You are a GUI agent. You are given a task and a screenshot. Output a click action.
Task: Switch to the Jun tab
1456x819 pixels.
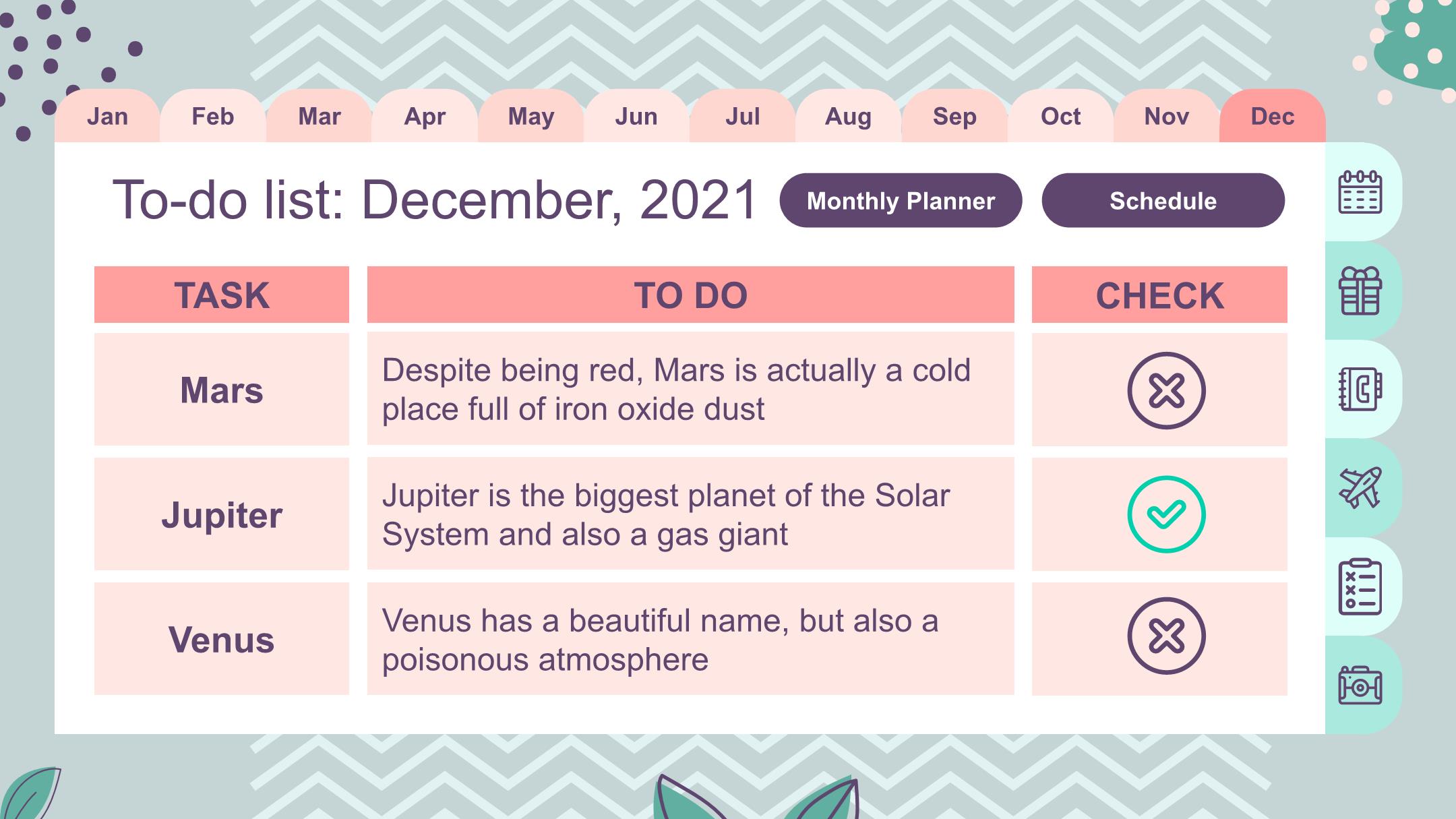[636, 116]
